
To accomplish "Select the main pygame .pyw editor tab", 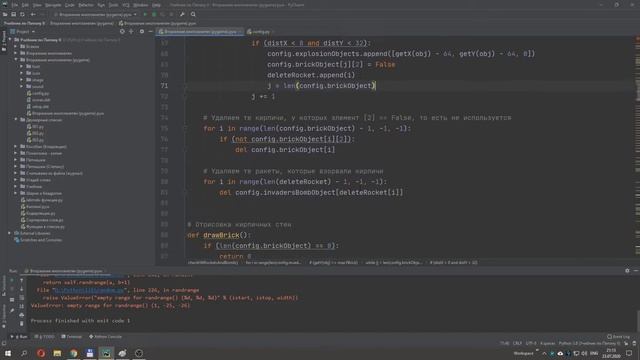I will point(200,31).
